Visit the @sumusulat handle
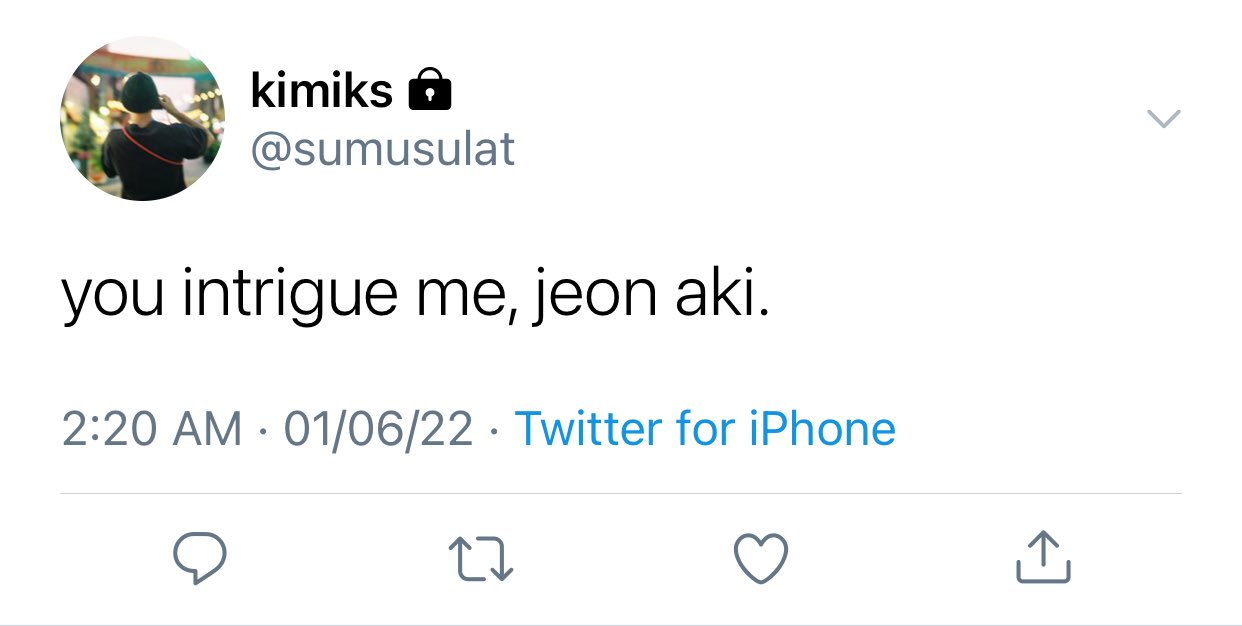1242x626 pixels. 383,150
